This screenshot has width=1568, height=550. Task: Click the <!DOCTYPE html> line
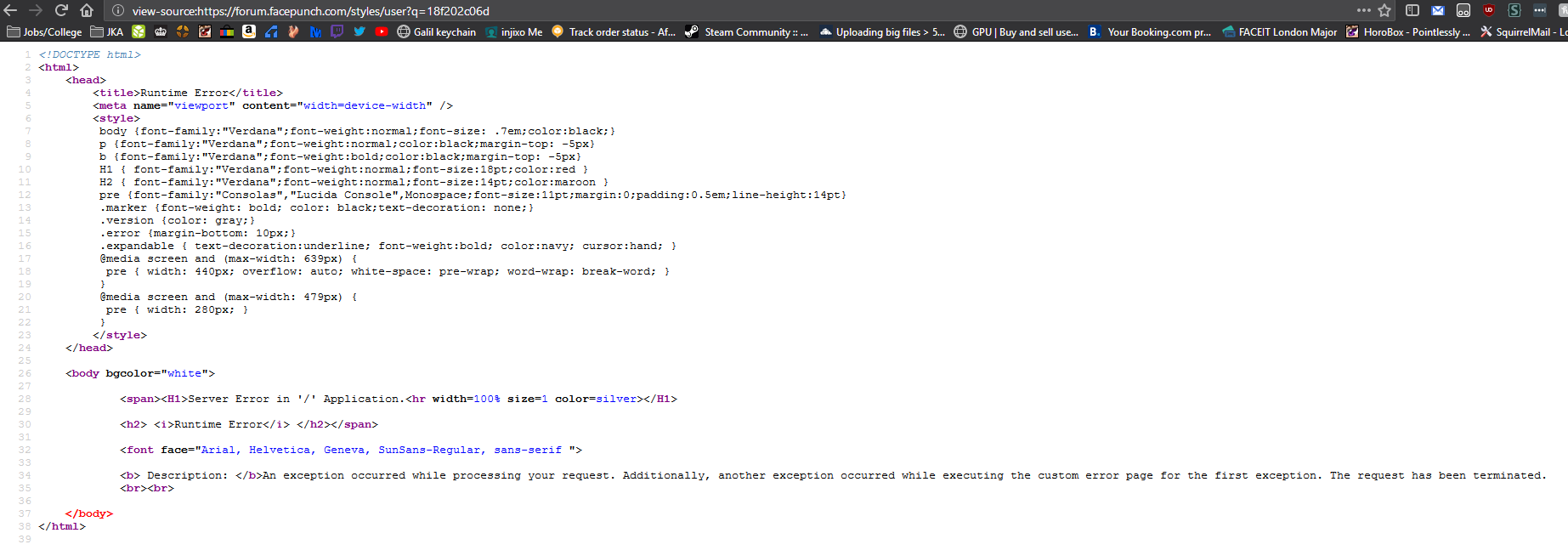89,54
